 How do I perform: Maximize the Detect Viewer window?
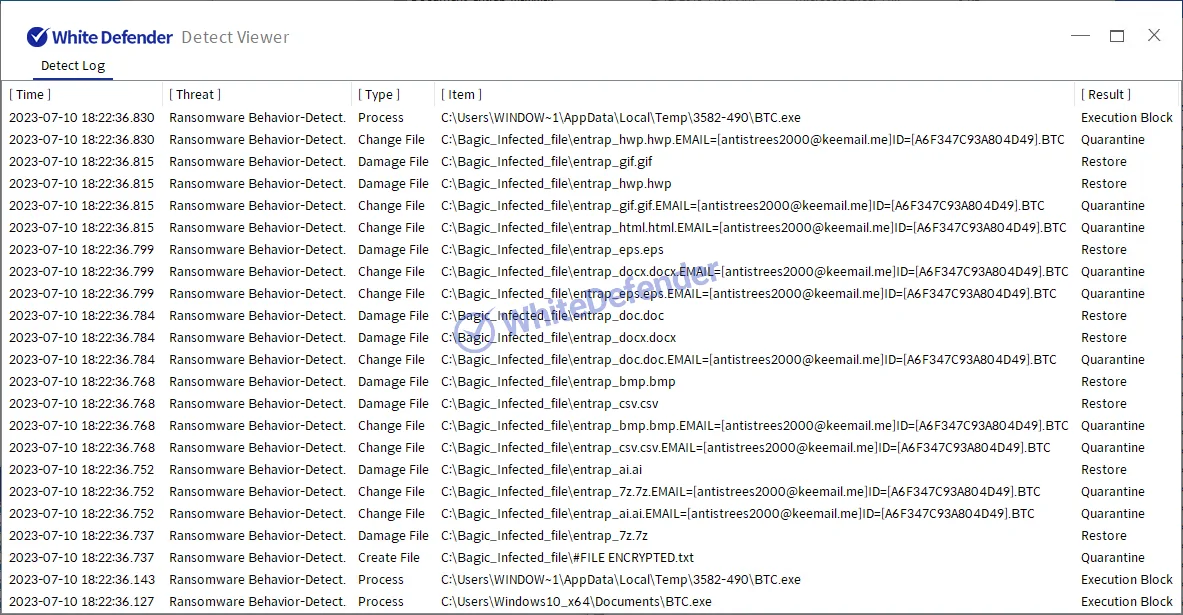1117,36
